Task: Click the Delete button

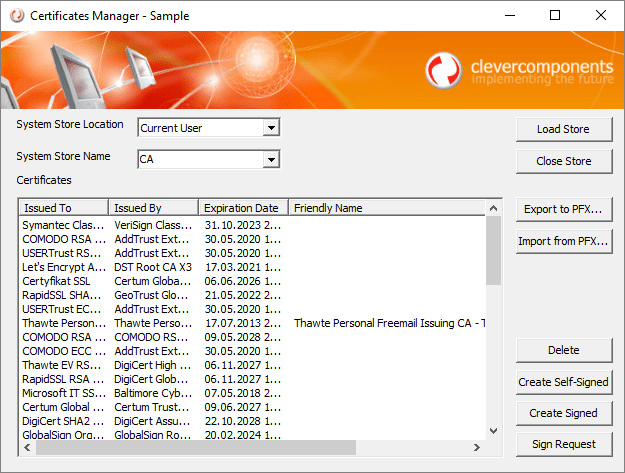Action: coord(564,350)
